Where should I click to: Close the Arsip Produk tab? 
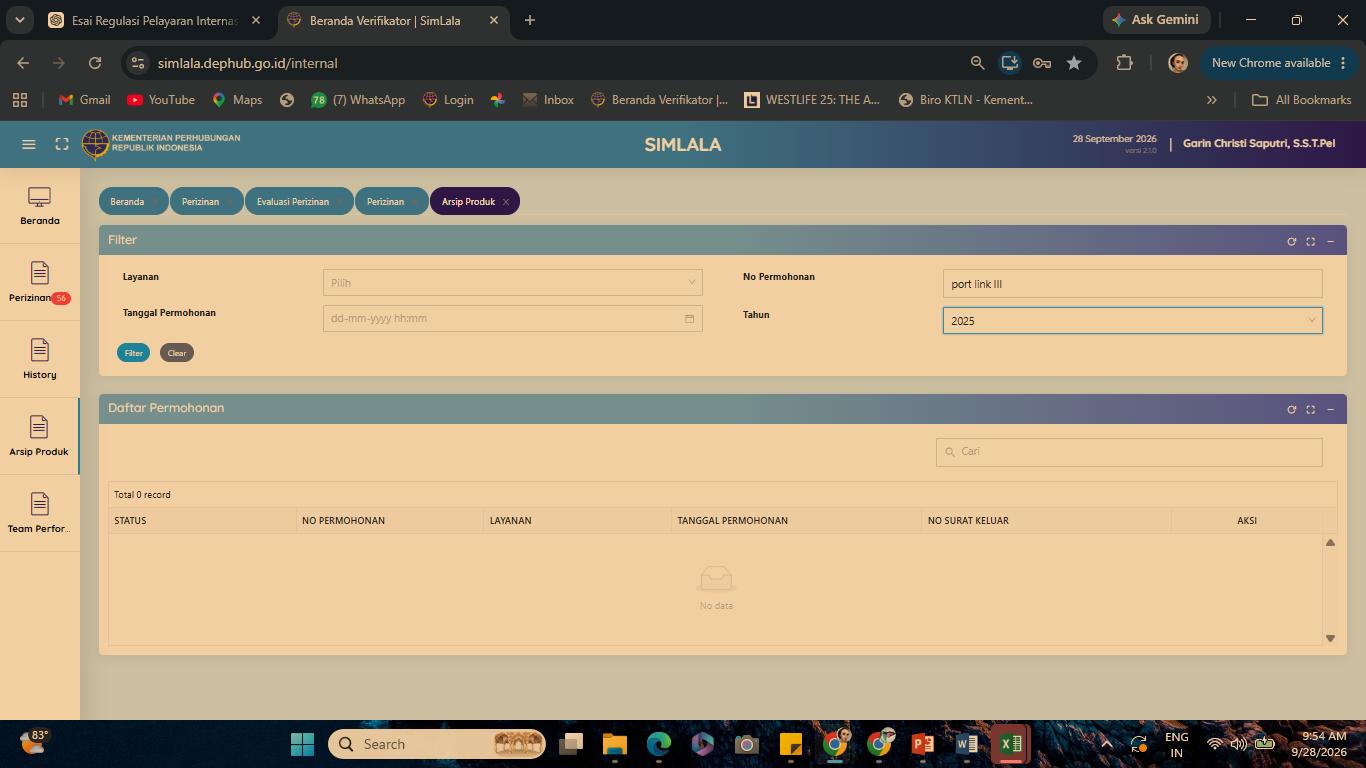click(506, 202)
